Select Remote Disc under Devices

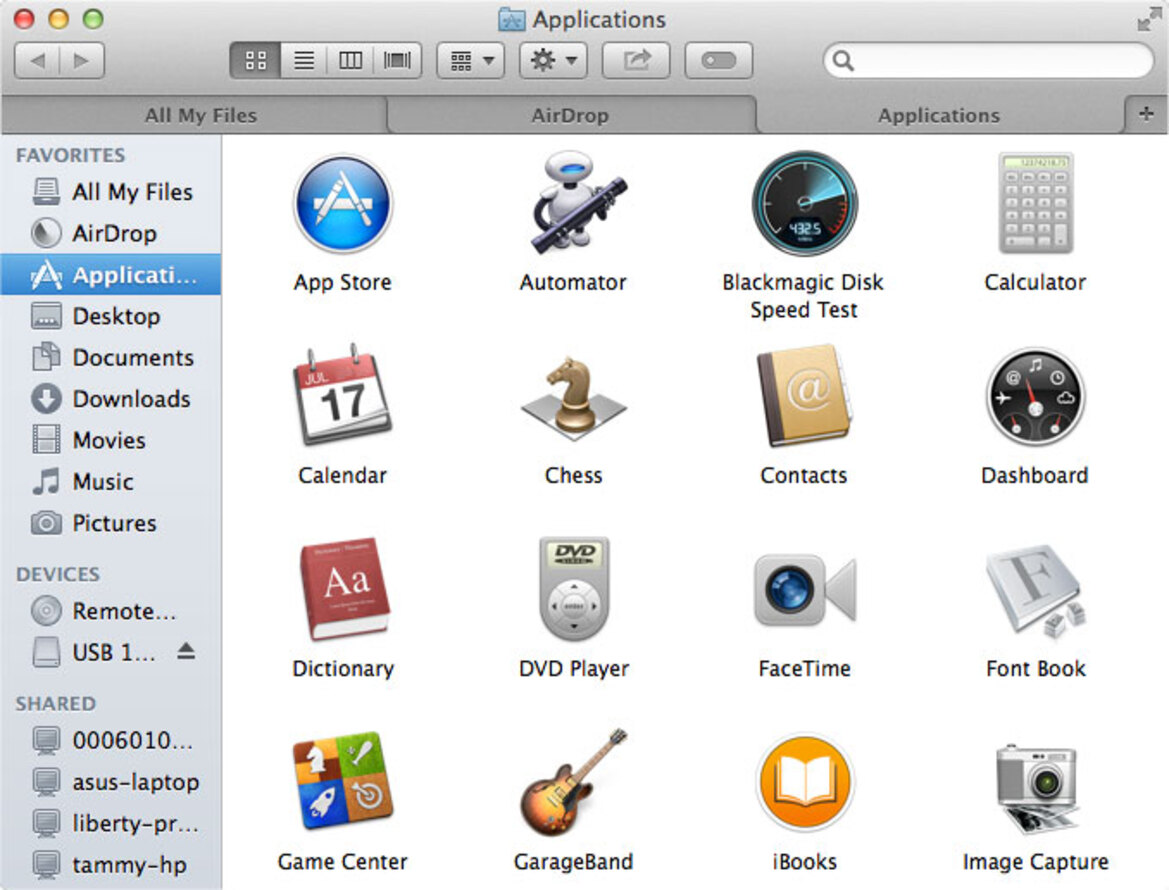click(111, 611)
